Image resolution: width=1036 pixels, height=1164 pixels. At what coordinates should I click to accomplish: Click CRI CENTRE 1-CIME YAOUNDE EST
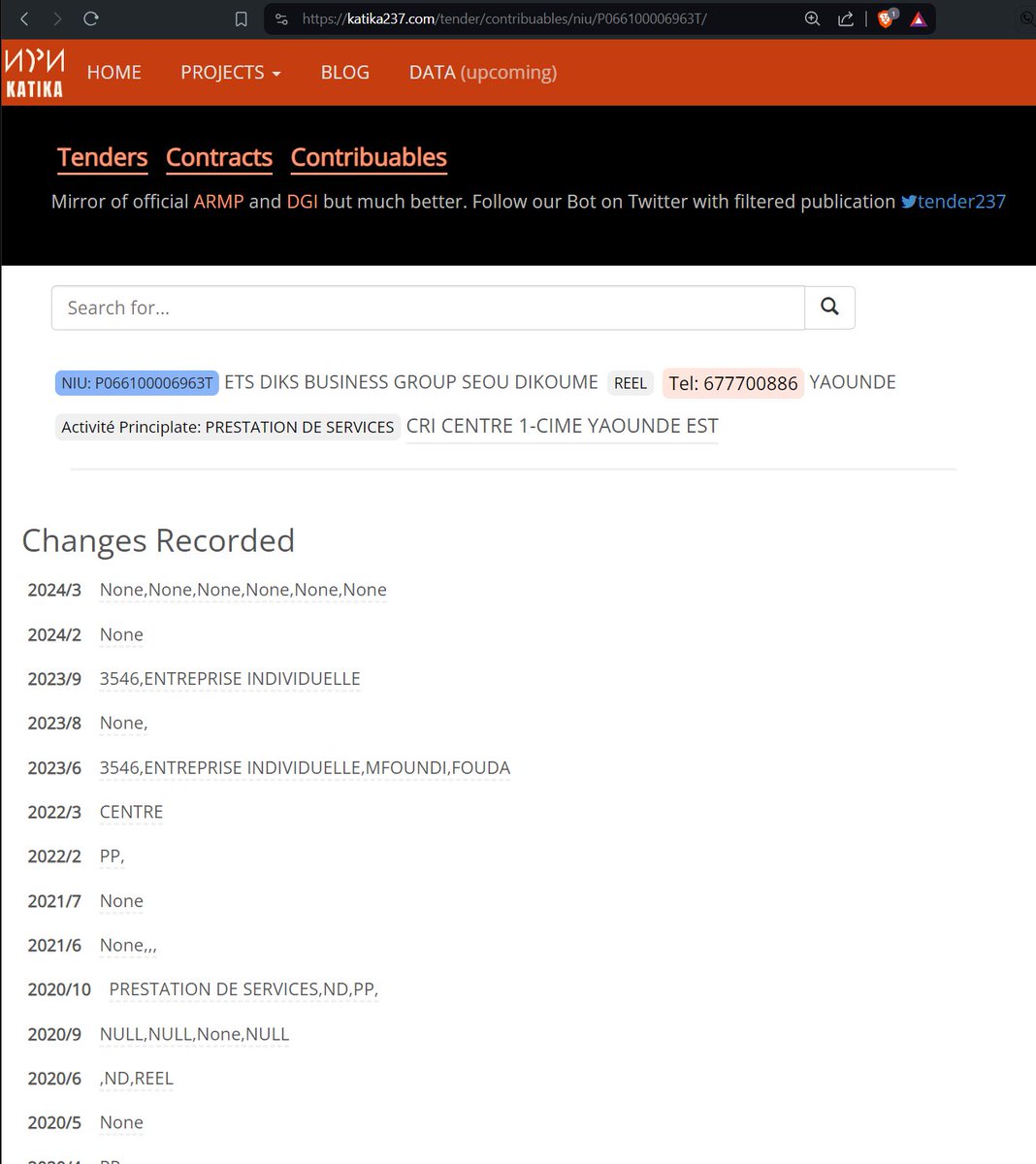563,426
